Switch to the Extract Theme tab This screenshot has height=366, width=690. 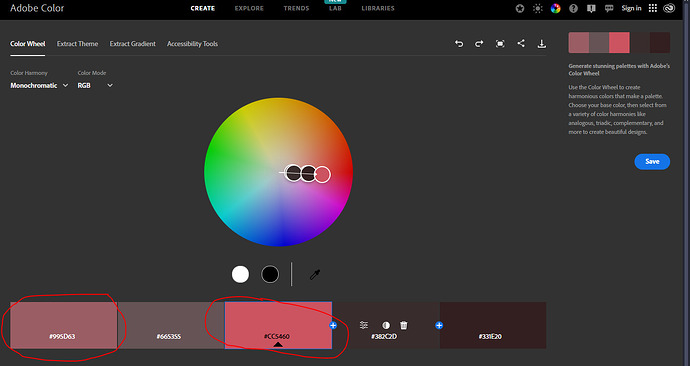point(77,44)
